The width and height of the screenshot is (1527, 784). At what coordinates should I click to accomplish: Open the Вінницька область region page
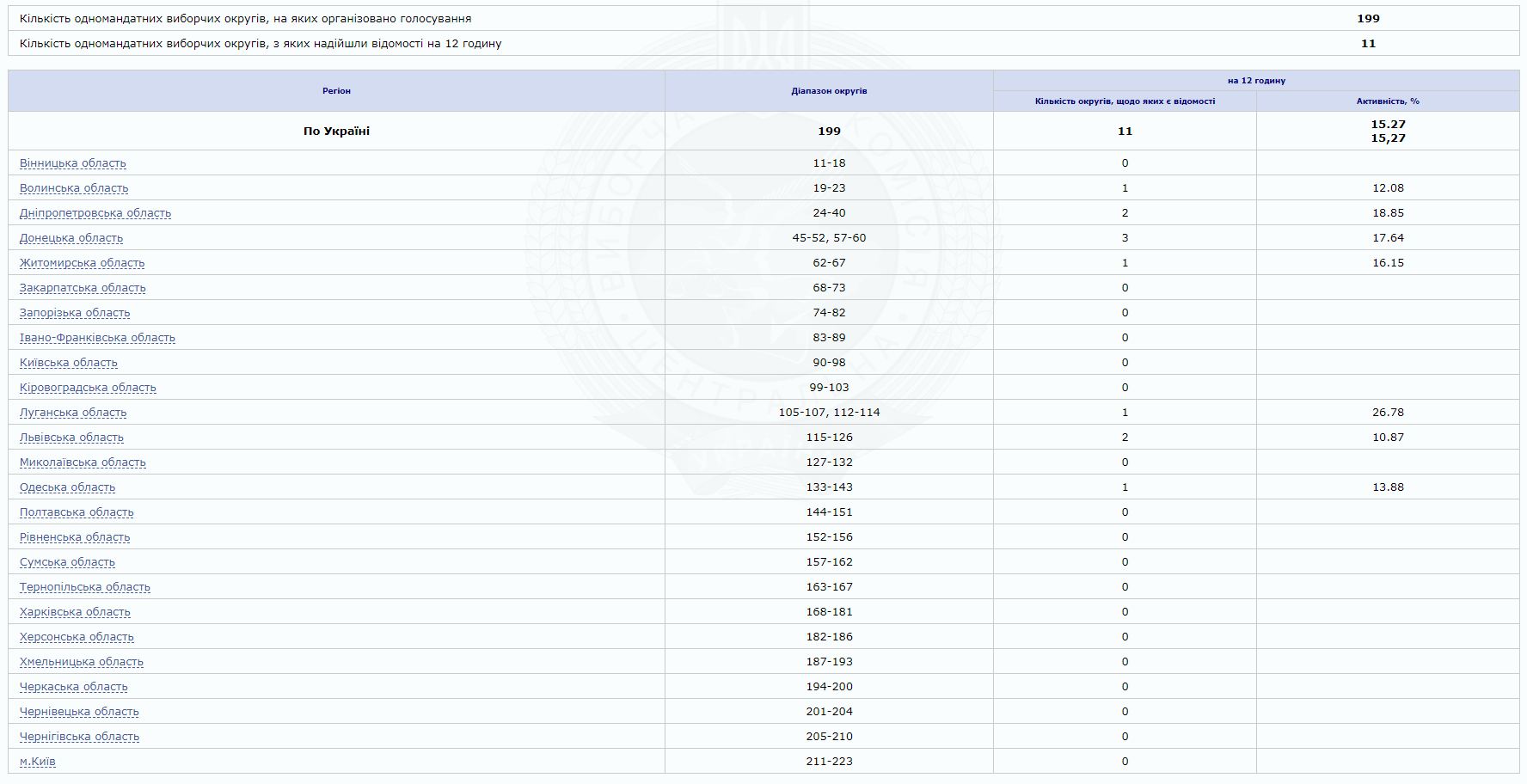coord(72,162)
